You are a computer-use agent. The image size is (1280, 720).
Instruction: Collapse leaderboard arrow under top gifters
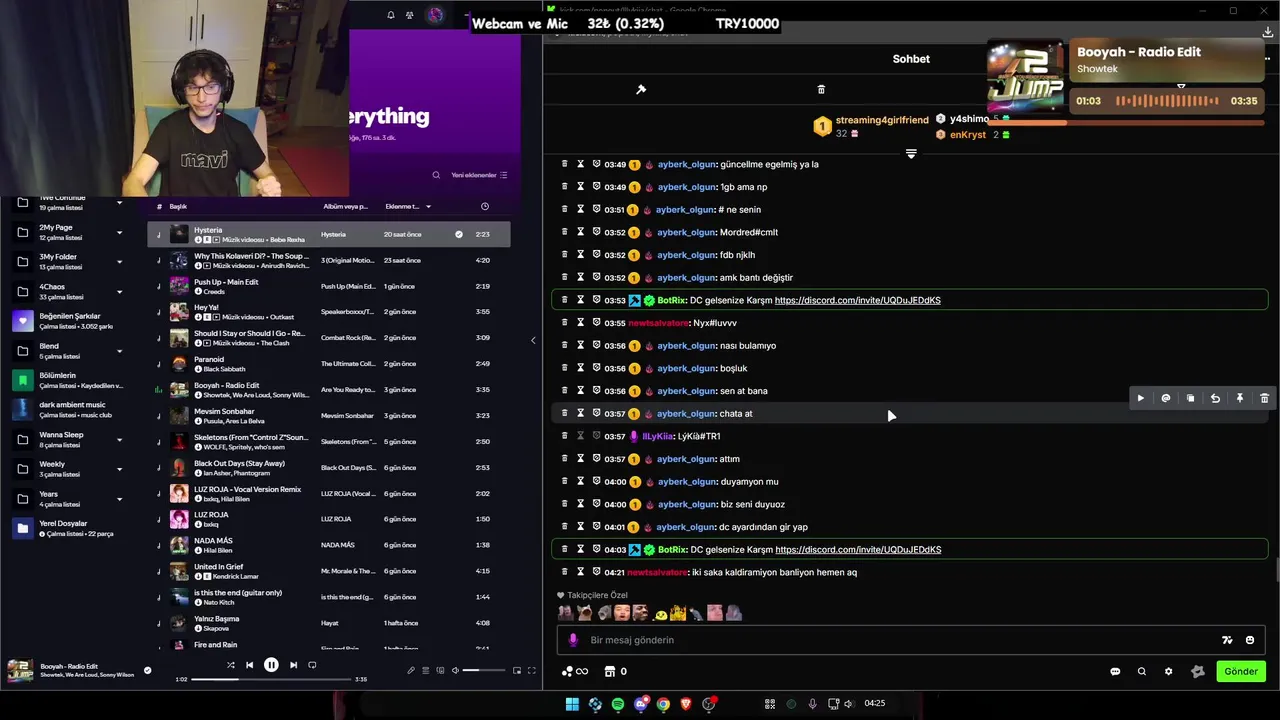point(911,154)
